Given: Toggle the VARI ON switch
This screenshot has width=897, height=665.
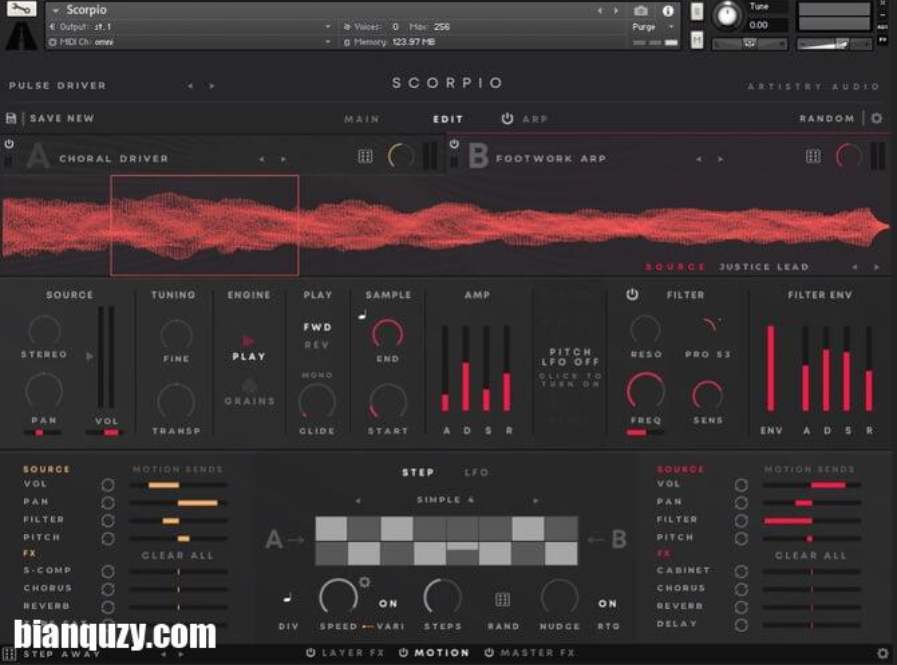Looking at the screenshot, I should (388, 603).
